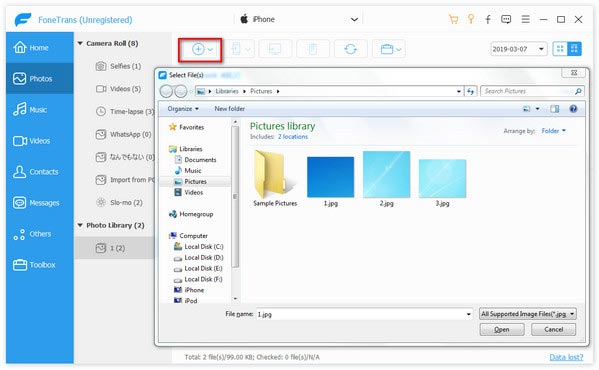Click the register key icon
The height and width of the screenshot is (370, 599).
(x=471, y=19)
